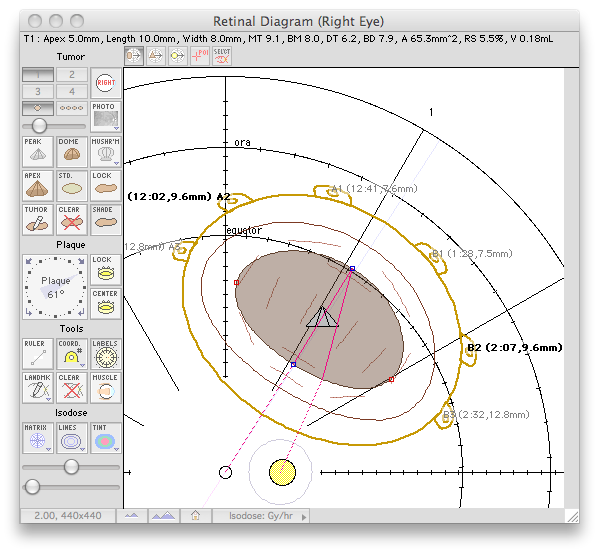Click the STD. tumor base button
This screenshot has height=553, width=599.
72,186
